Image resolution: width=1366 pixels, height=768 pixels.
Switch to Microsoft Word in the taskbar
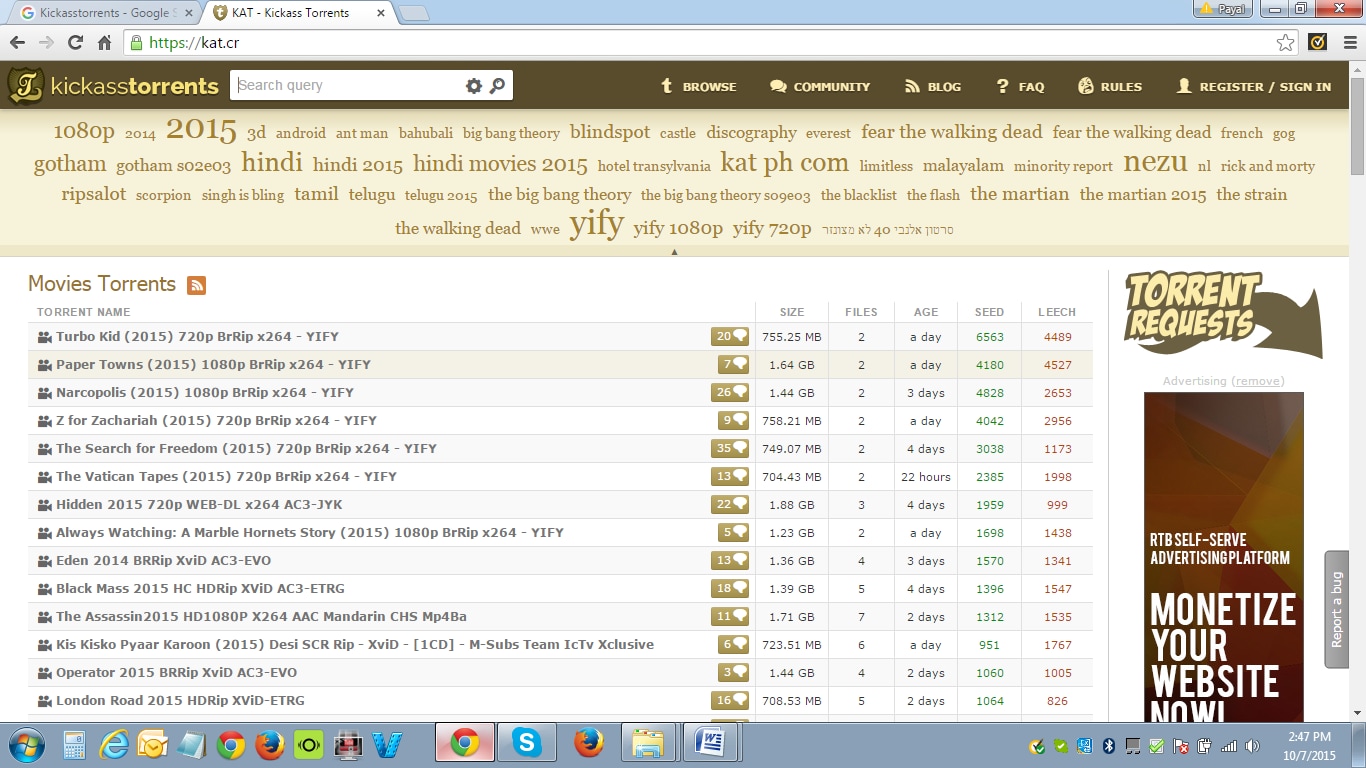point(711,743)
